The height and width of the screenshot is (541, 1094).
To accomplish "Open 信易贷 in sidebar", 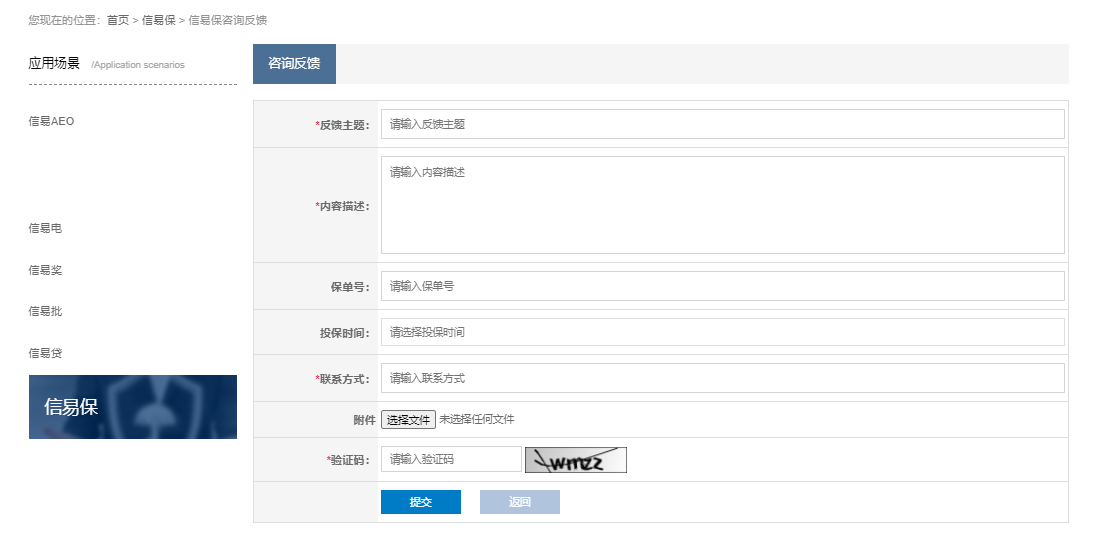I will click(x=45, y=353).
